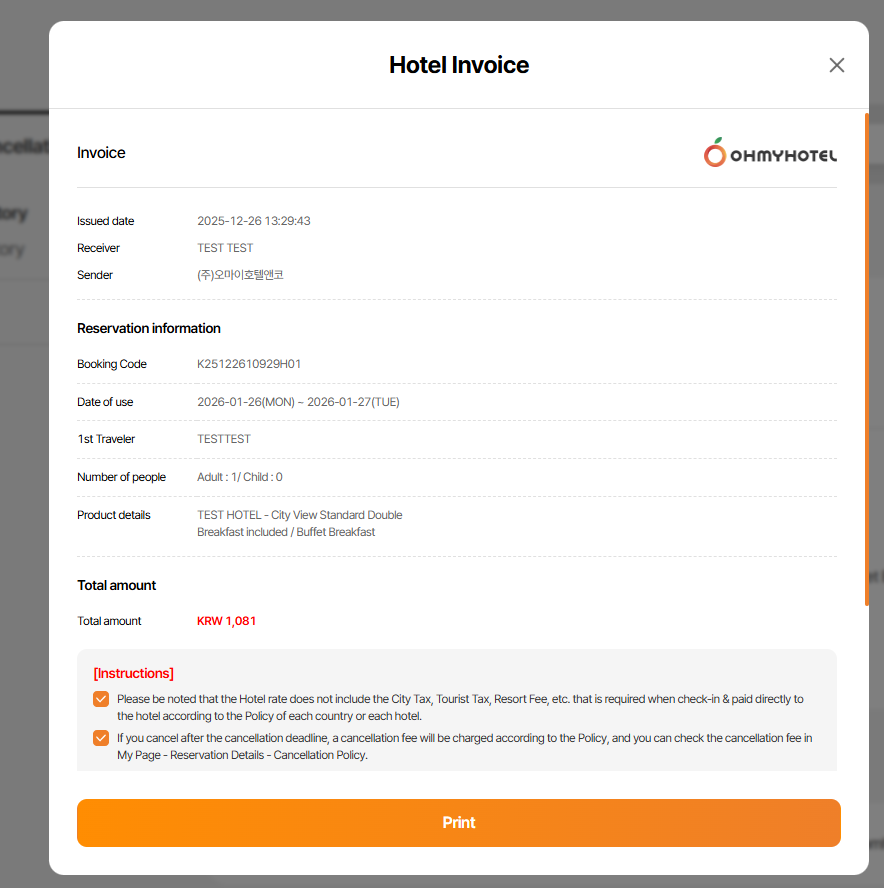Click the Buffet Breakfast detail line

286,532
